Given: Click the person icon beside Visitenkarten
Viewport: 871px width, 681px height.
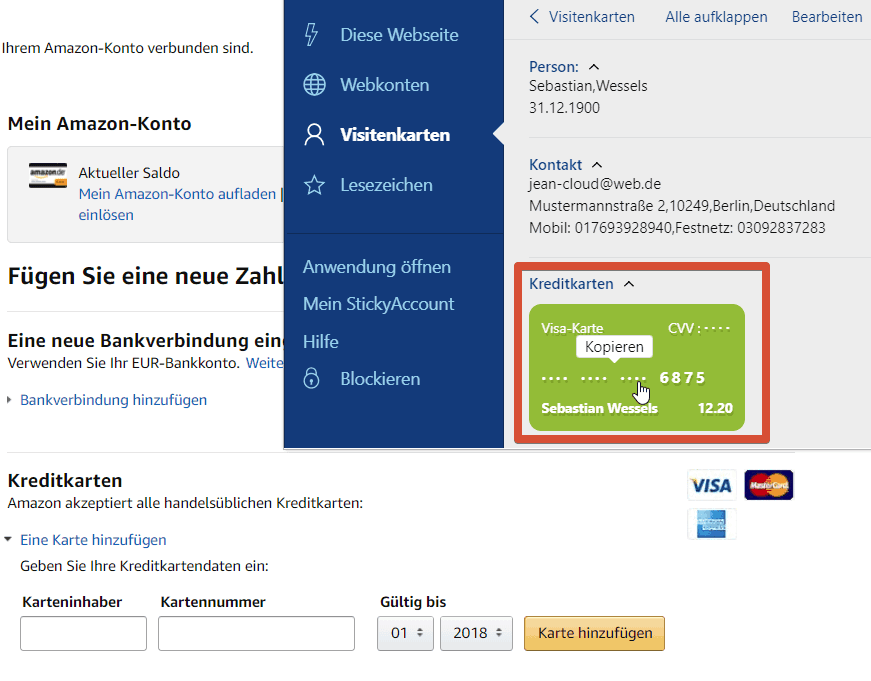Looking at the screenshot, I should [314, 134].
